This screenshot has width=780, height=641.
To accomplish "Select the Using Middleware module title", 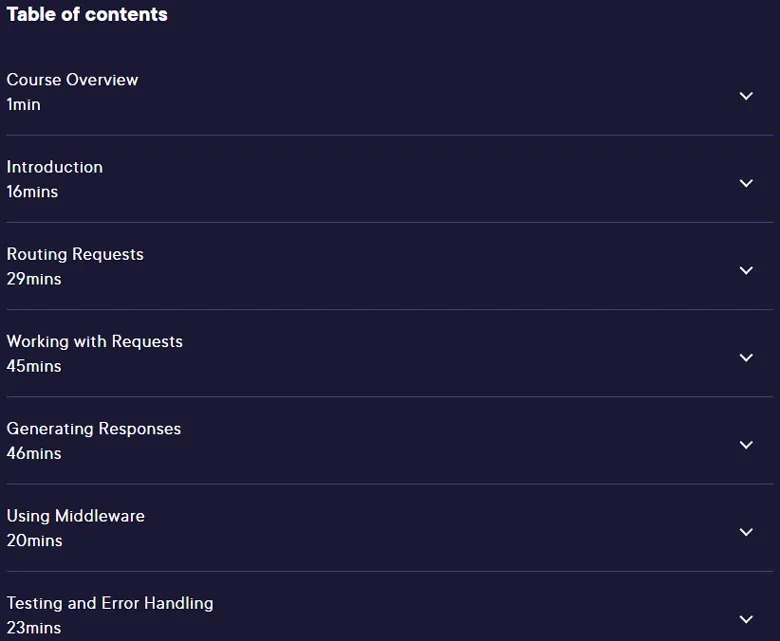I will (76, 516).
